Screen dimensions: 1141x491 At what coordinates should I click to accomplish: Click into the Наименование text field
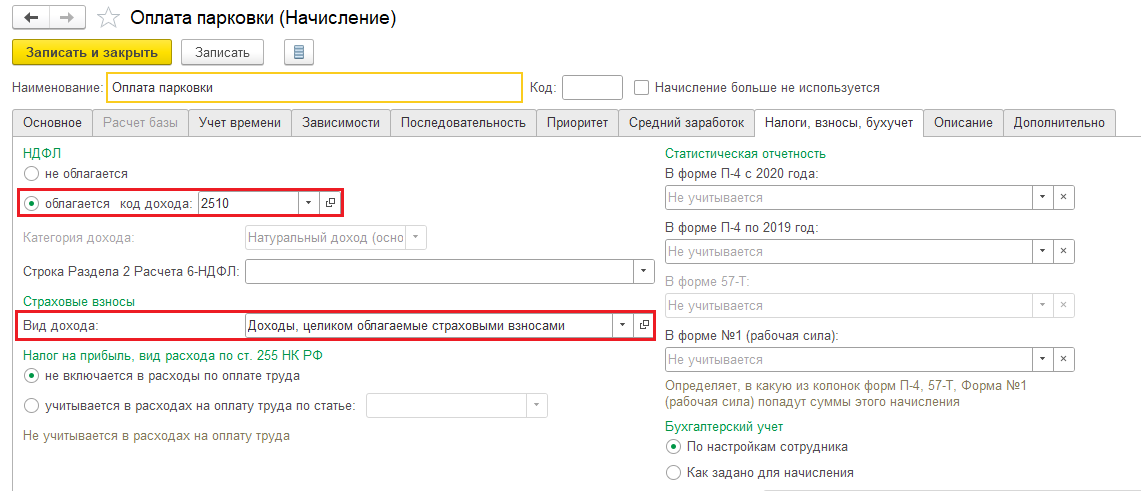pos(314,88)
